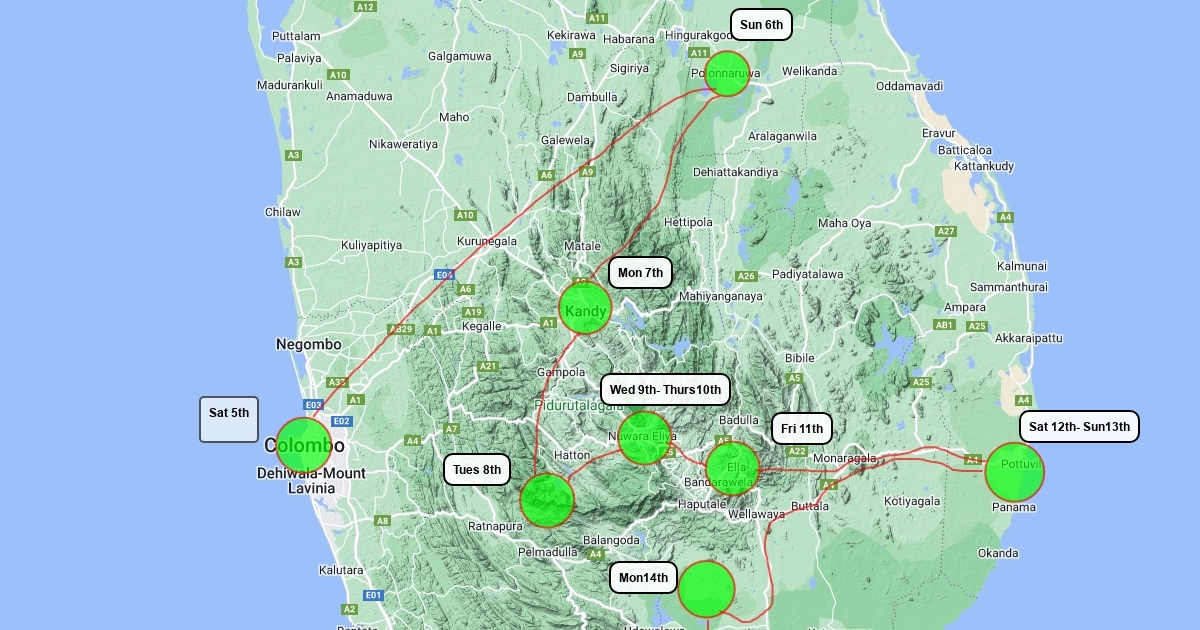Click the Mon14th label
Screen dimensions: 1200x630
click(x=643, y=578)
